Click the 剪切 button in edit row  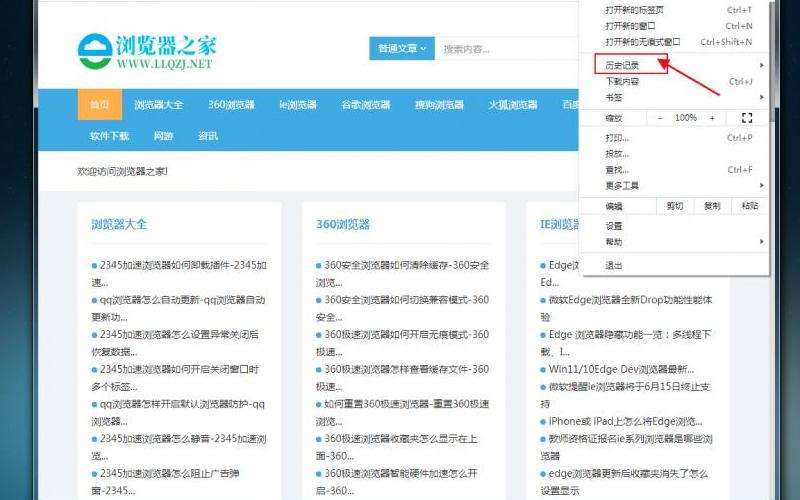(674, 206)
